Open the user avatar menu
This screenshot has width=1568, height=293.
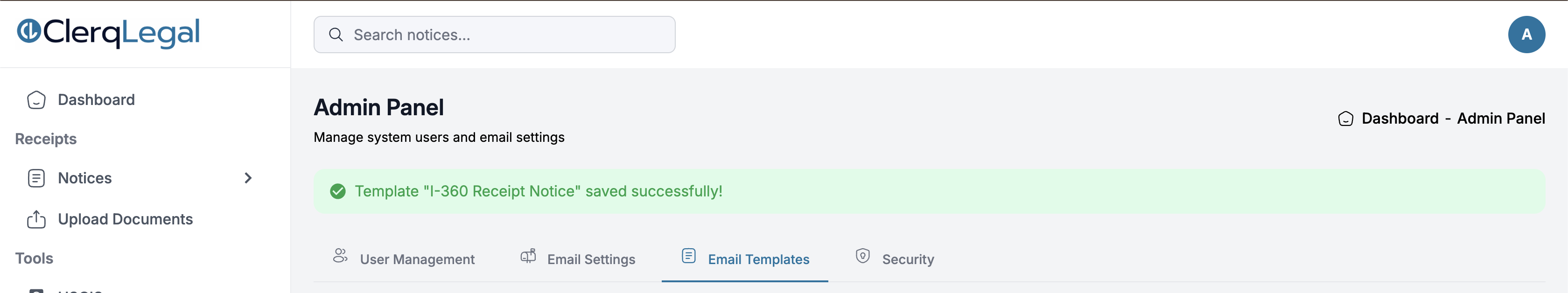(x=1526, y=35)
